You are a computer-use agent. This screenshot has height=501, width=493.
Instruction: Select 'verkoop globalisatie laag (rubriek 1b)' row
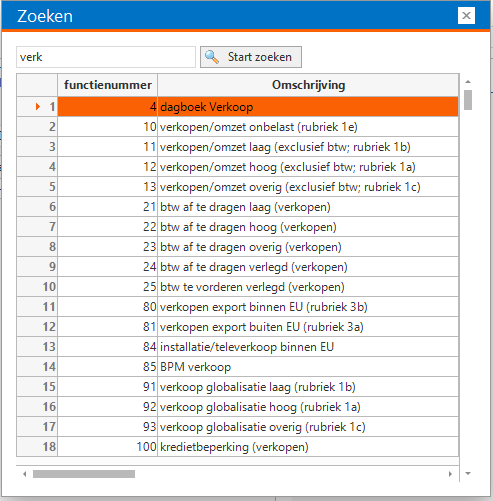pos(238,387)
